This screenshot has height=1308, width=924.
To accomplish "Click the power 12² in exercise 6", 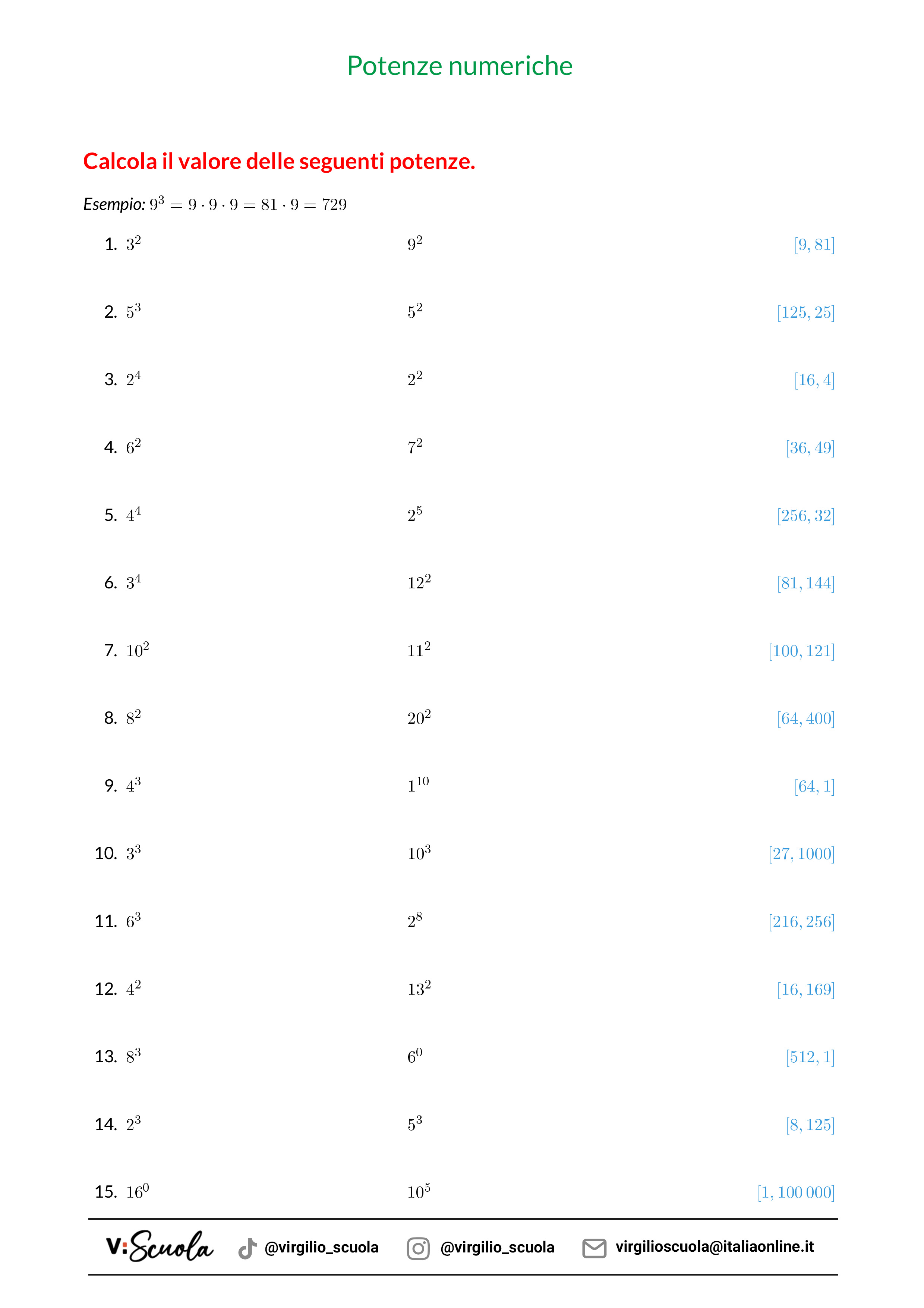I will (419, 582).
